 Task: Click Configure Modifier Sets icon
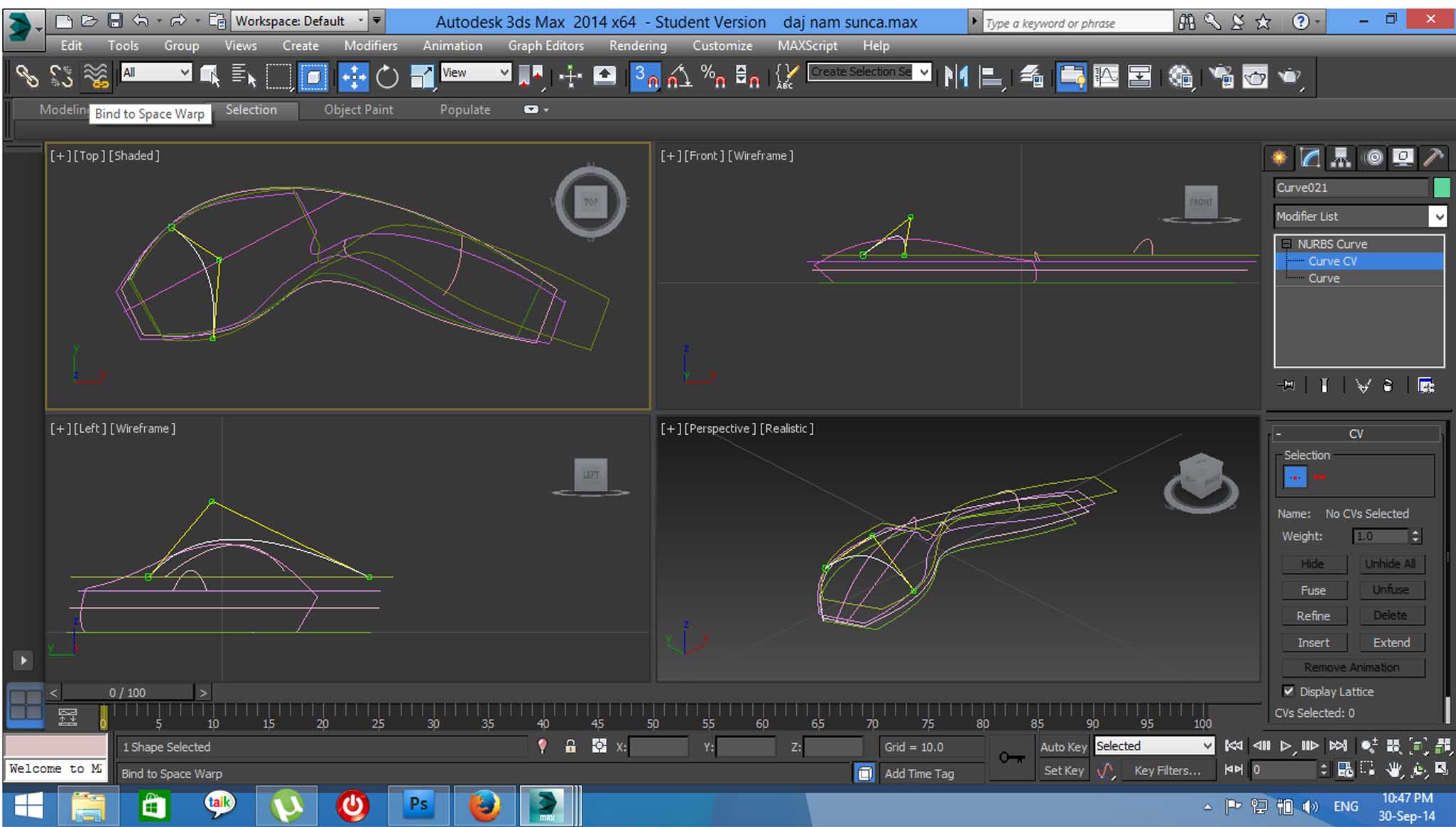point(1425,386)
